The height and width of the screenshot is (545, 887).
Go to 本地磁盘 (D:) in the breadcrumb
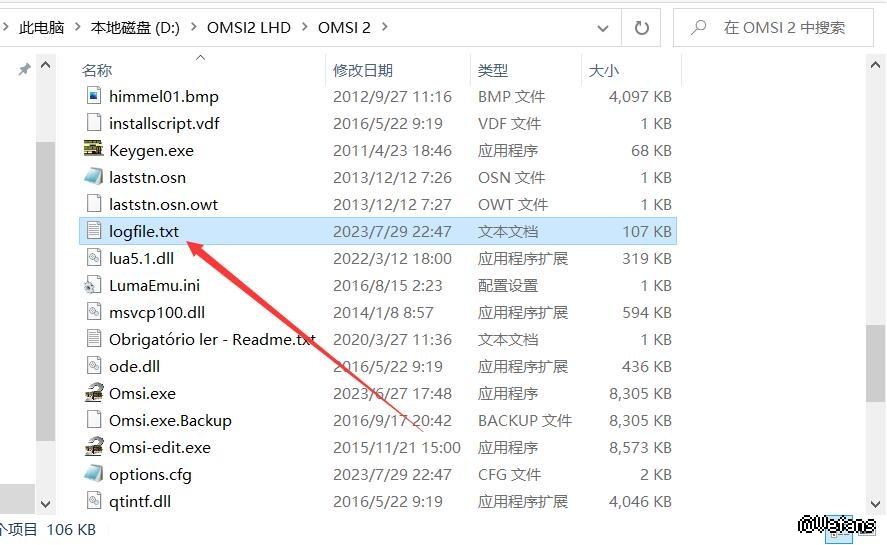[x=135, y=27]
